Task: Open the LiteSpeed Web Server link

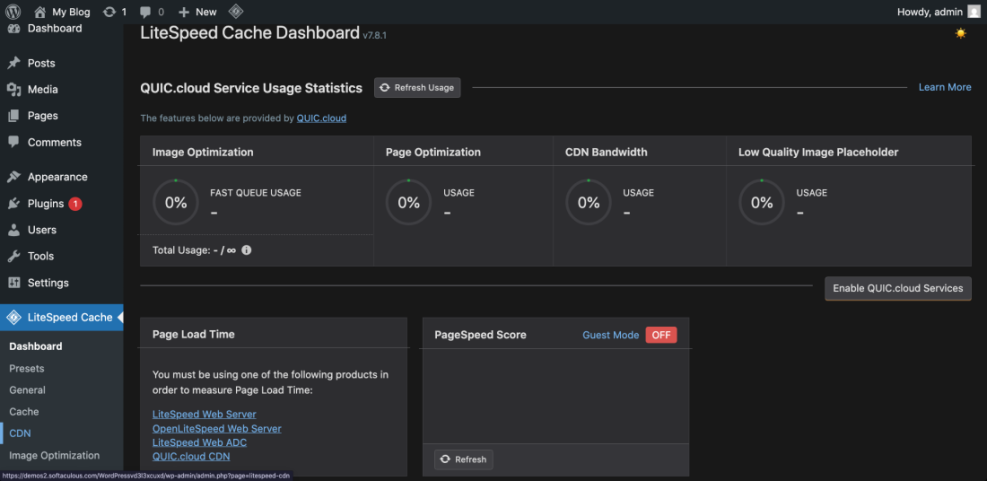Action: [x=204, y=414]
